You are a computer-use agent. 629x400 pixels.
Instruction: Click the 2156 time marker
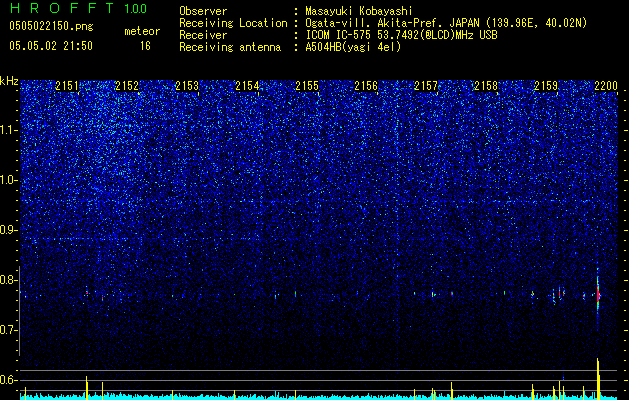tap(366, 86)
